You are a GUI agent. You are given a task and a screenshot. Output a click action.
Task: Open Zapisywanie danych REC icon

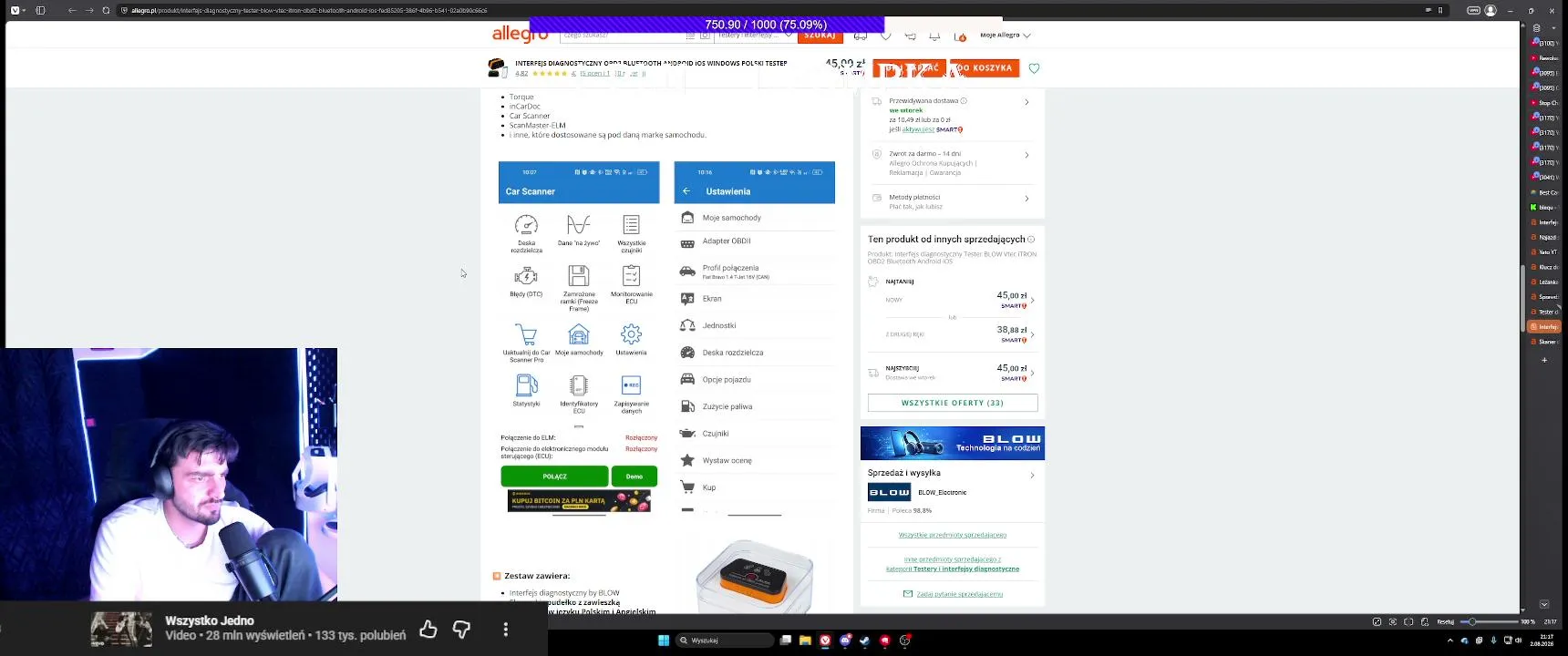pyautogui.click(x=631, y=385)
